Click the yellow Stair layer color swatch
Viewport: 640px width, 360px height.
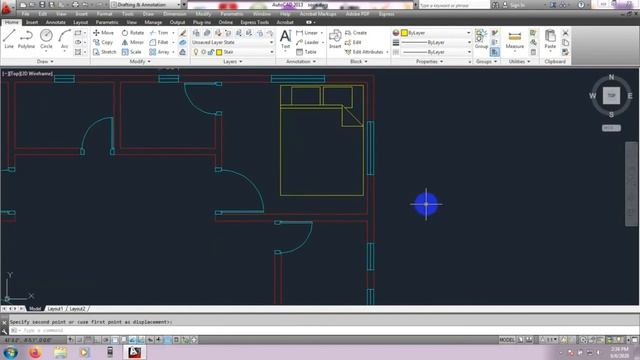pyautogui.click(x=219, y=52)
